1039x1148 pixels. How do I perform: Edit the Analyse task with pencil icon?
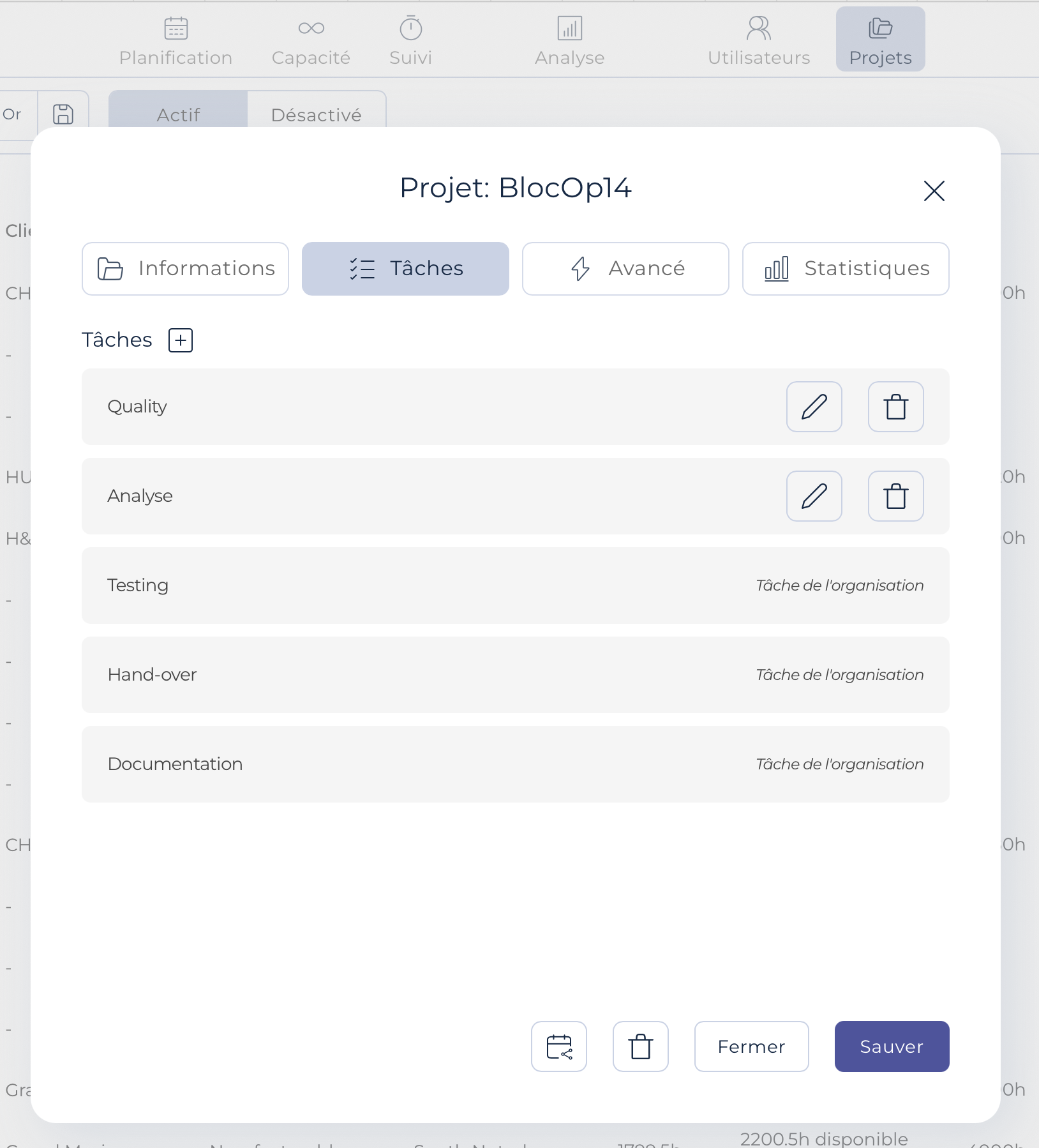click(814, 496)
